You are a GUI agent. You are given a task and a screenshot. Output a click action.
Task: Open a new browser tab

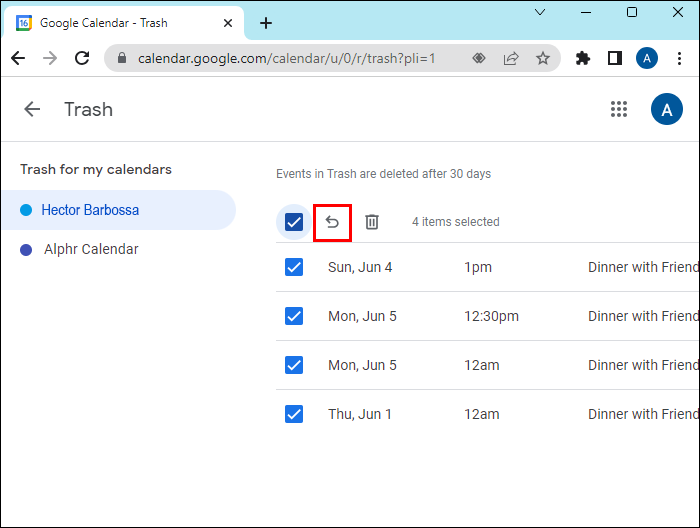[x=266, y=23]
